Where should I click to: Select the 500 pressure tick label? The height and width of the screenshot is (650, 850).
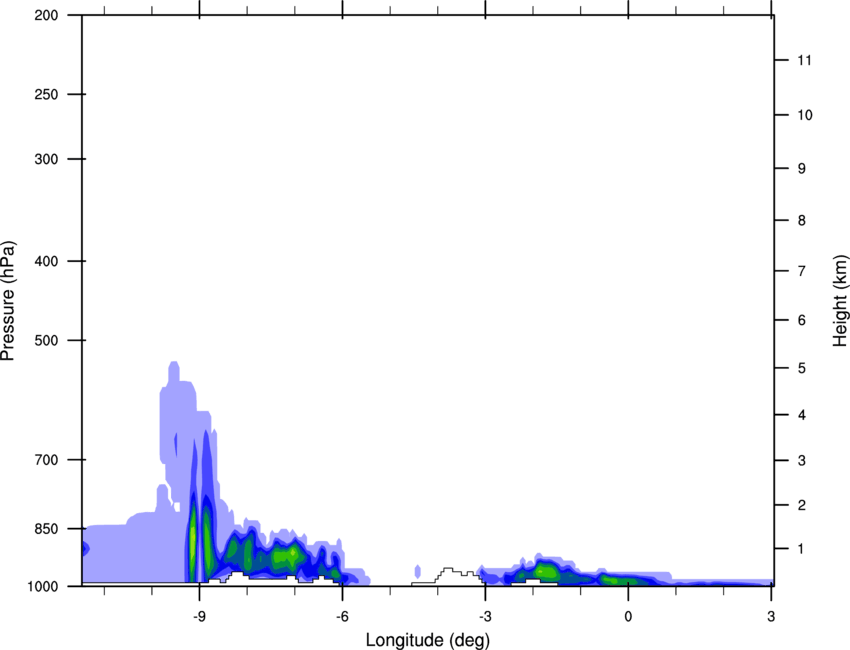click(x=46, y=340)
